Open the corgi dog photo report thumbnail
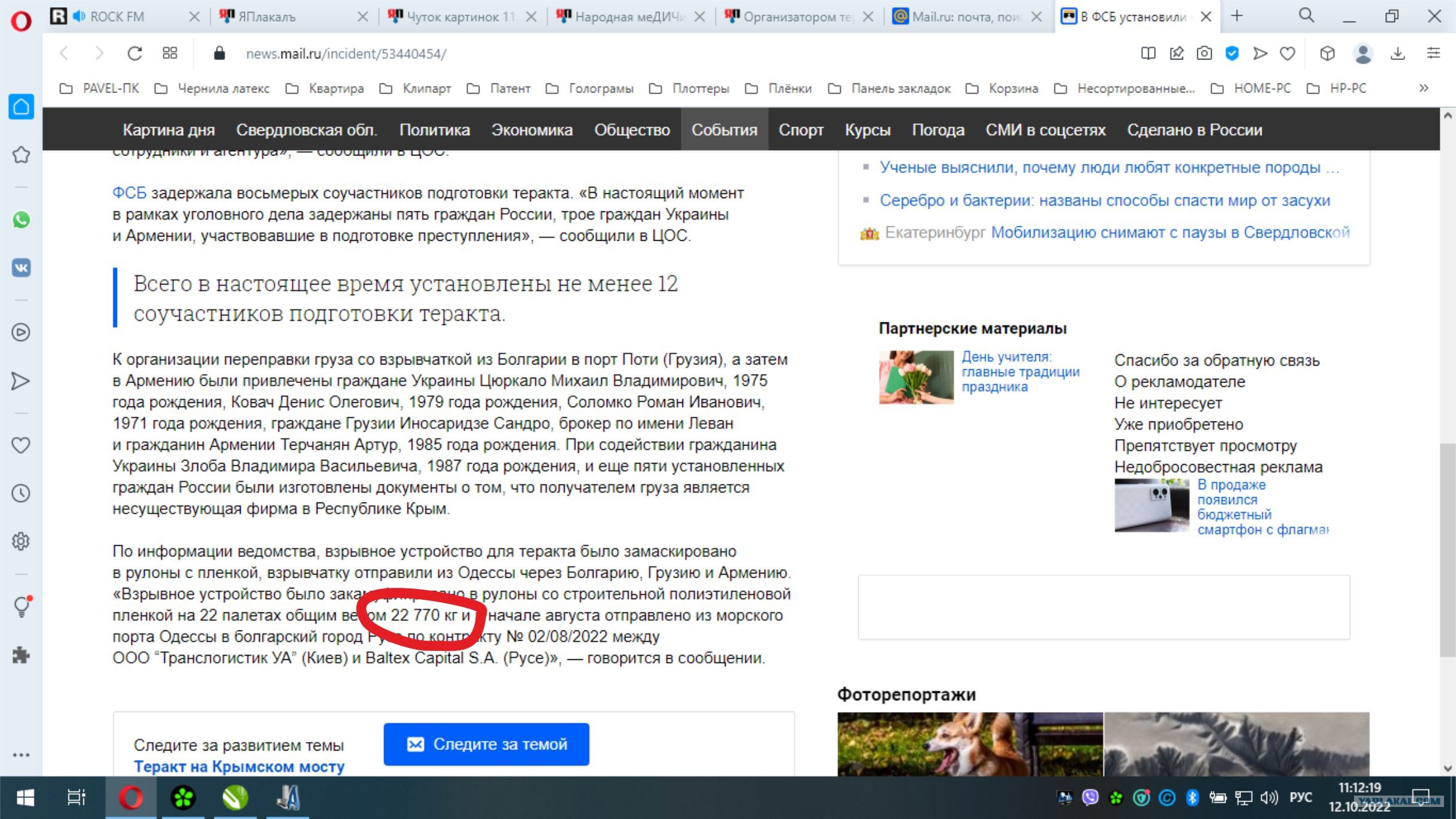 tap(970, 744)
